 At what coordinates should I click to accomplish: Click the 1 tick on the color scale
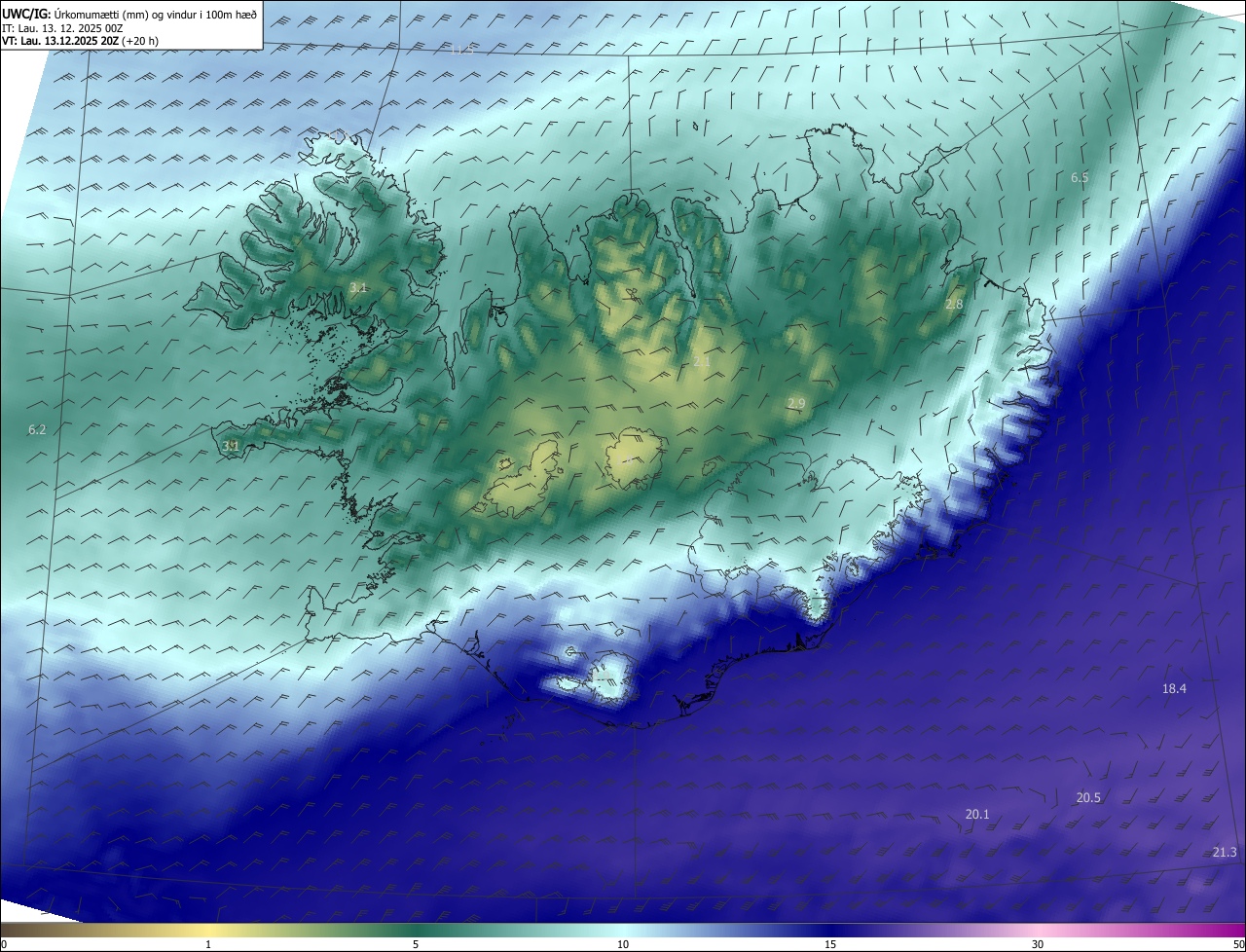pyautogui.click(x=209, y=944)
